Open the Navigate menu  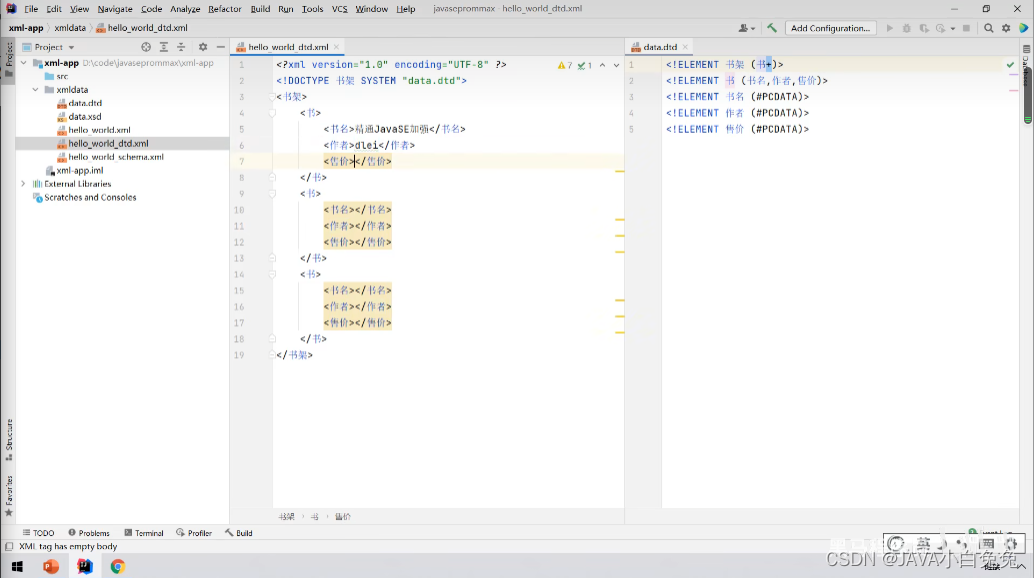tap(115, 9)
